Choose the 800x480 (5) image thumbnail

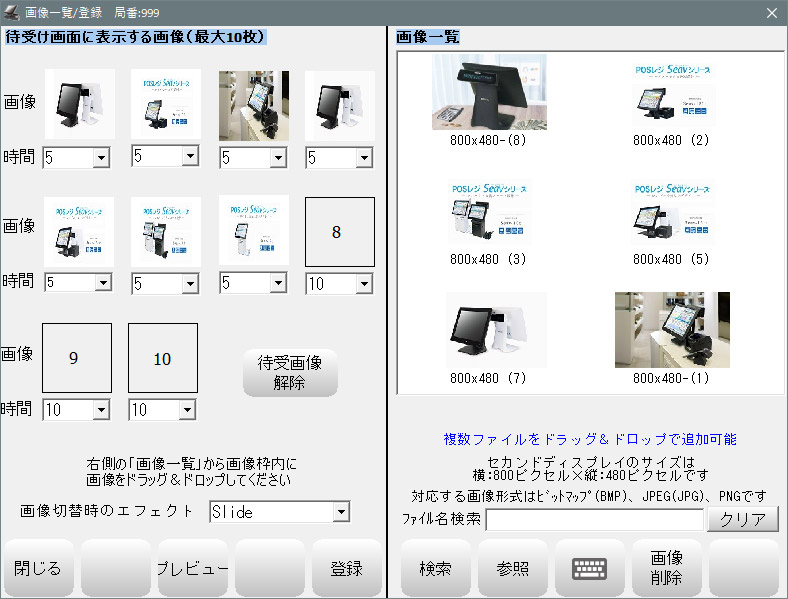pyautogui.click(x=672, y=211)
